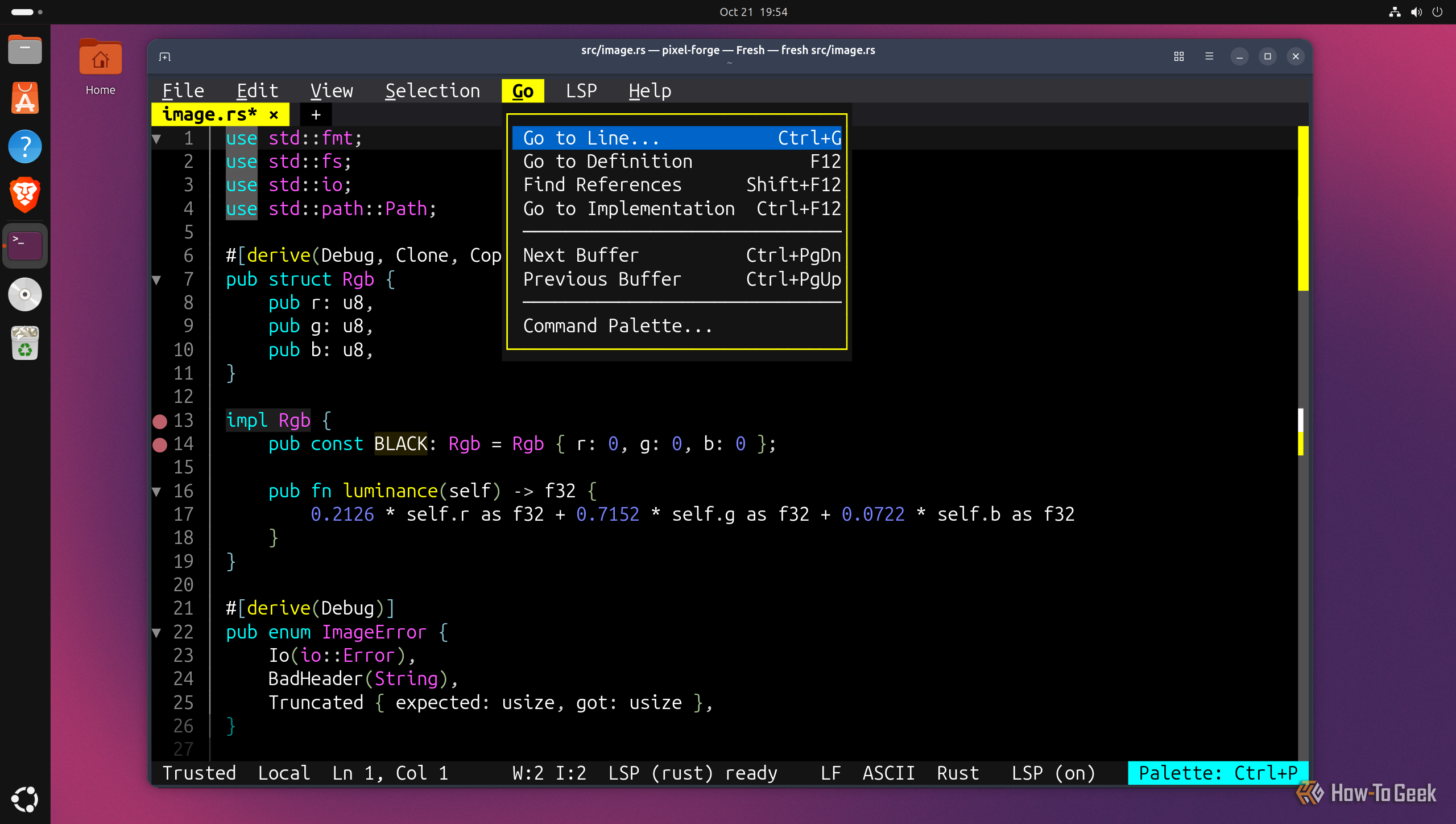Screen dimensions: 1456x824
Task: Choose Find References in the Go menu
Action: (x=677, y=184)
